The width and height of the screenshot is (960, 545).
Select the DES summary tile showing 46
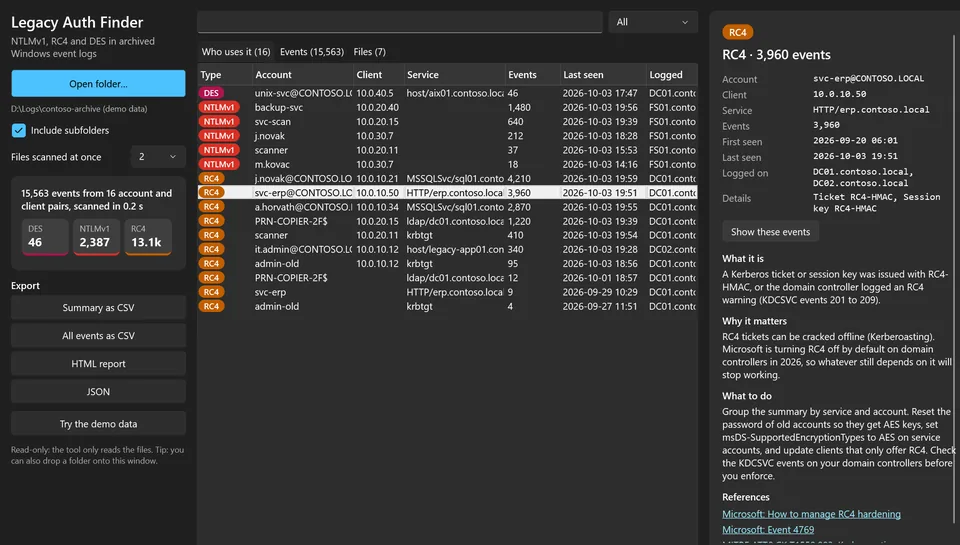coord(45,236)
